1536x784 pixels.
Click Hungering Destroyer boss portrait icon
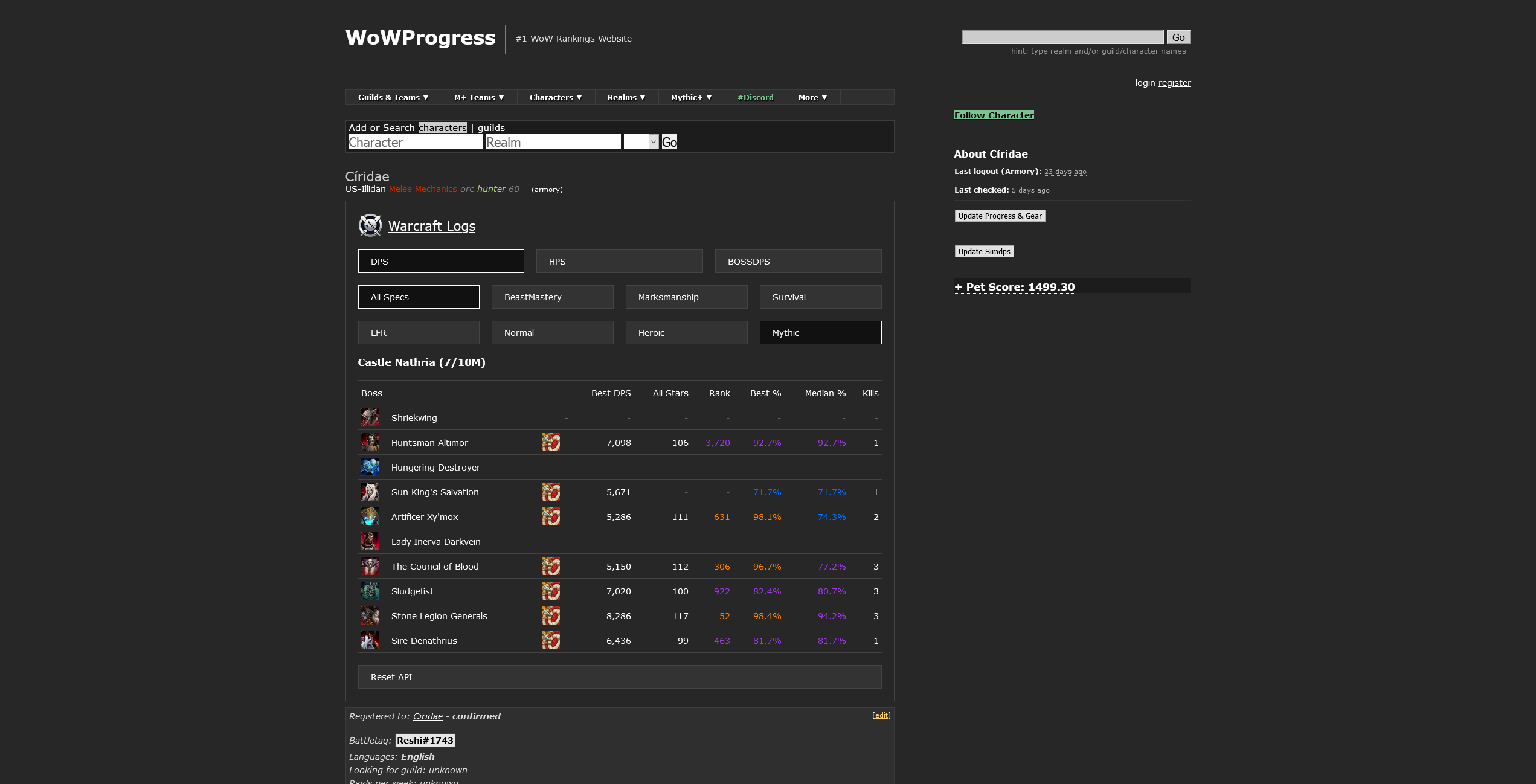(370, 468)
